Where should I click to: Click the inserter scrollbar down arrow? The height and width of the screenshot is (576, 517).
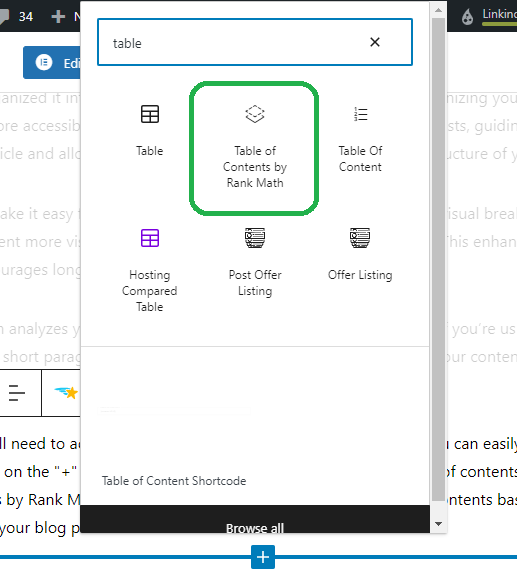point(438,524)
